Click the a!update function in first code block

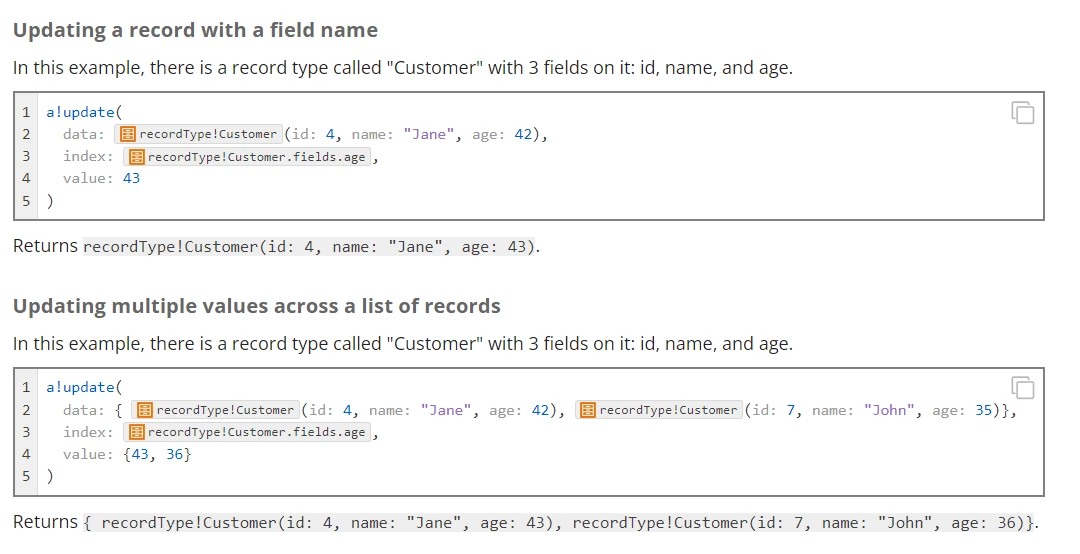tap(80, 112)
